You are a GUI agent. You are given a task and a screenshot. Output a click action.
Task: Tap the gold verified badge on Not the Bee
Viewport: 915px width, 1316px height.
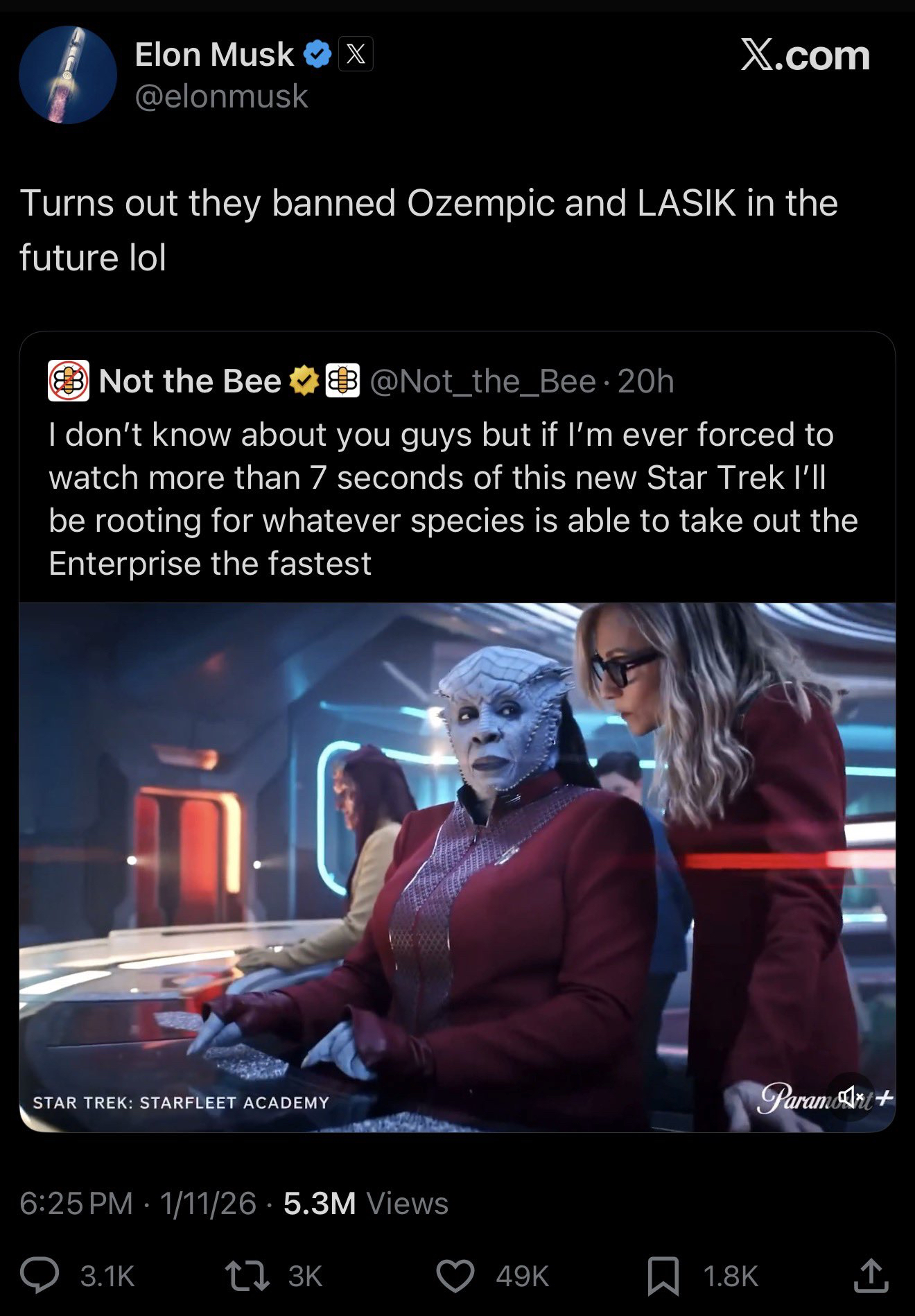303,381
